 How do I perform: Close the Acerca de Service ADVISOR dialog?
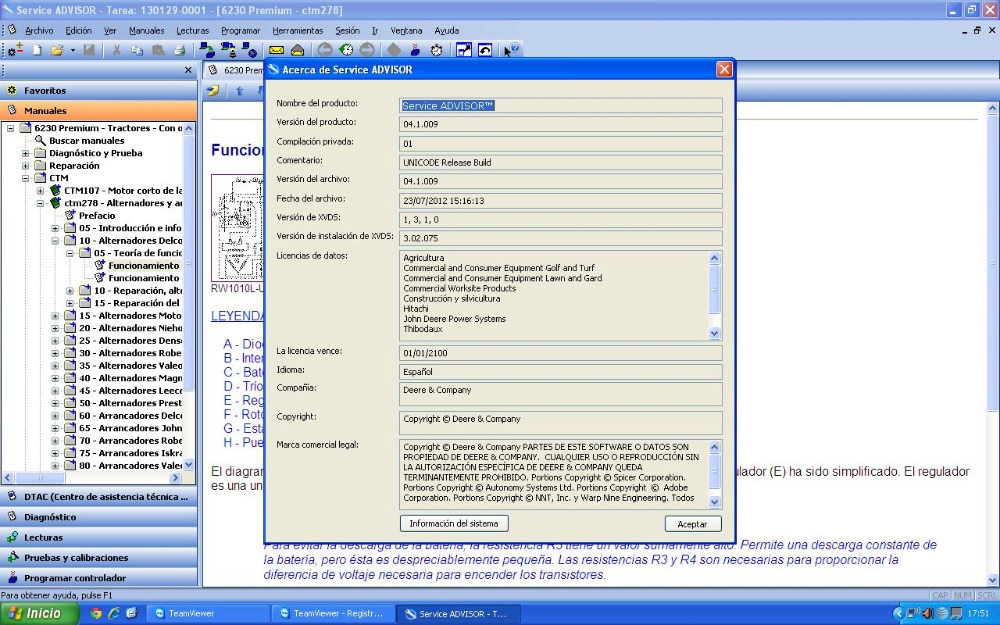724,70
